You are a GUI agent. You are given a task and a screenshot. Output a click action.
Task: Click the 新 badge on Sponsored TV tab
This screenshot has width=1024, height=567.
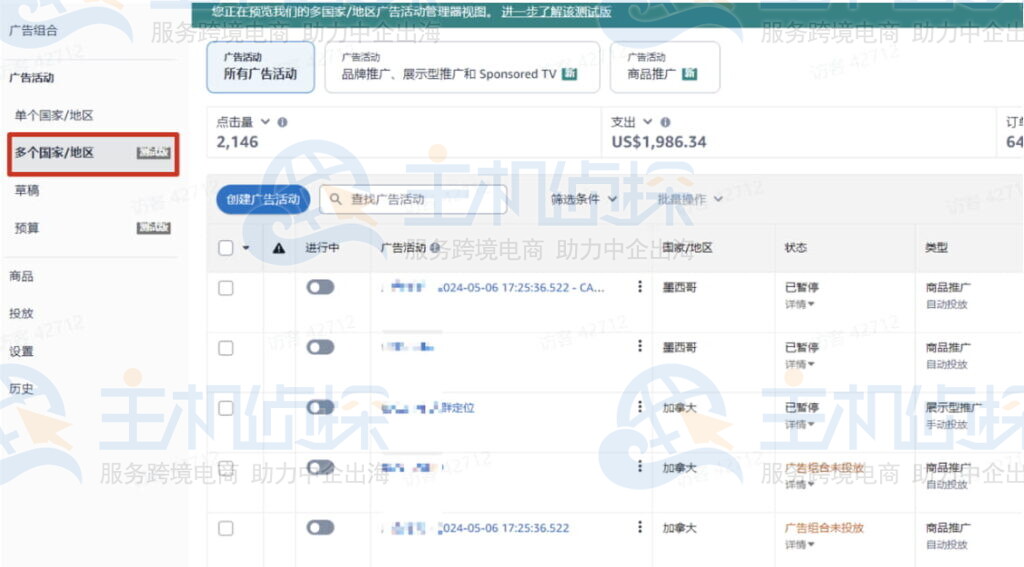pyautogui.click(x=569, y=74)
